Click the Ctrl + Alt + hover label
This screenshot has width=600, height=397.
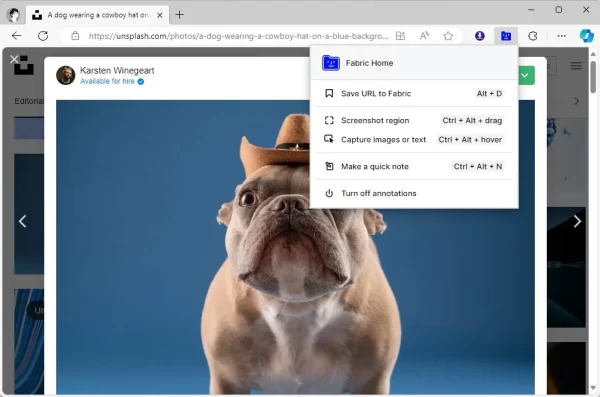(470, 139)
